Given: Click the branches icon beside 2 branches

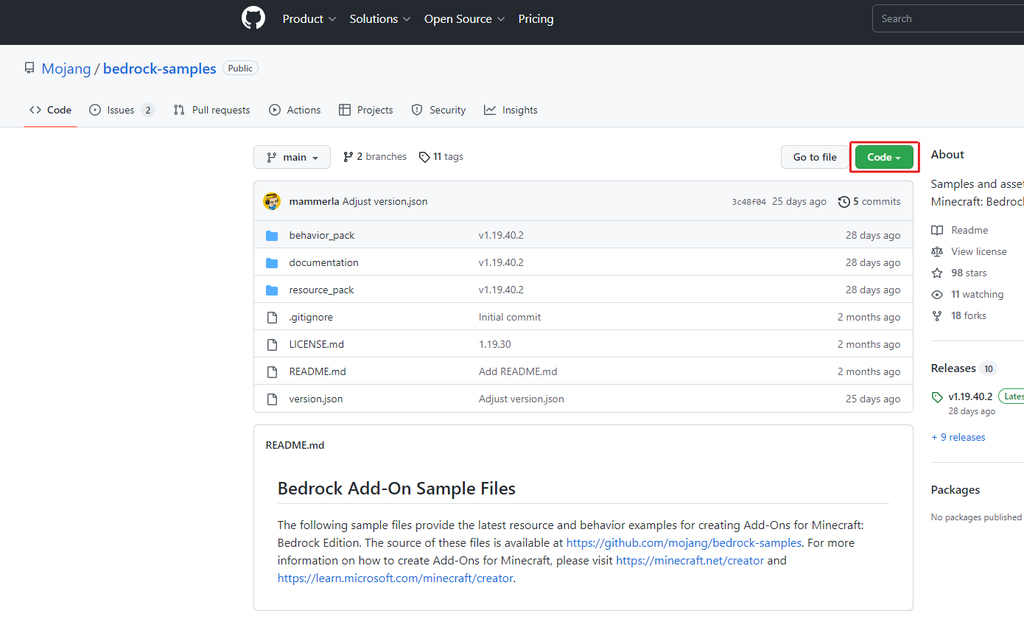Looking at the screenshot, I should [348, 157].
